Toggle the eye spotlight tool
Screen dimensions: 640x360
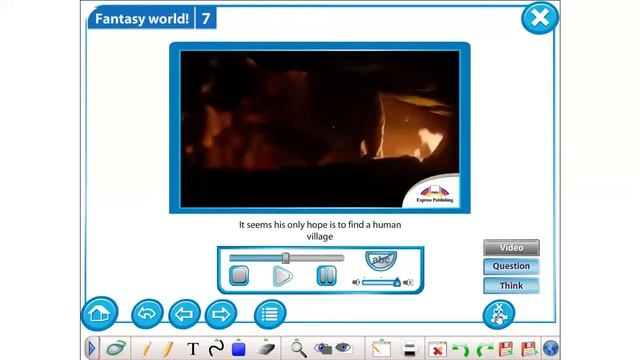tap(343, 348)
